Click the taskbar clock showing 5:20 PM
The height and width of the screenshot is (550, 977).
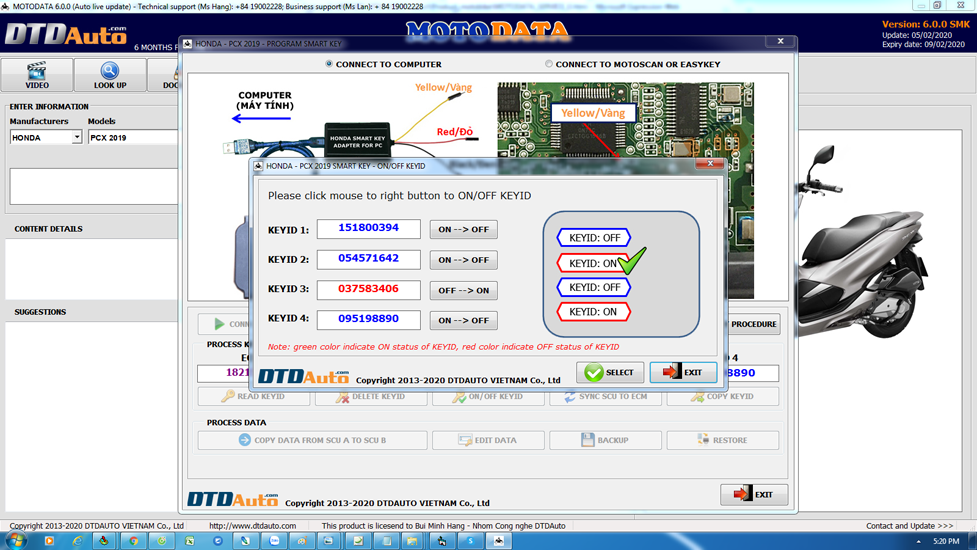(x=946, y=541)
